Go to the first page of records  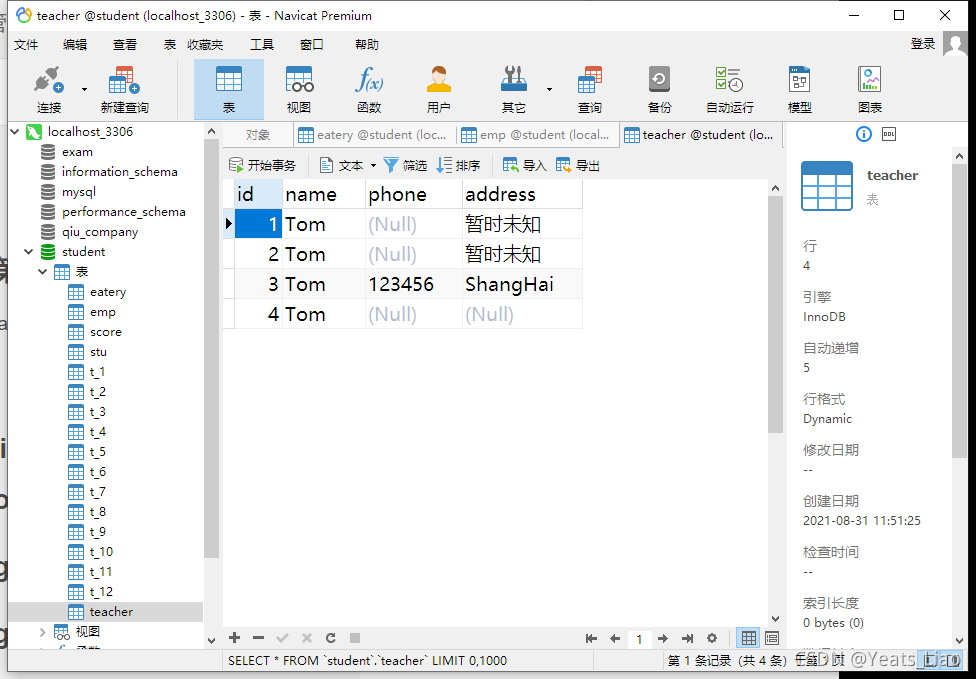point(591,639)
